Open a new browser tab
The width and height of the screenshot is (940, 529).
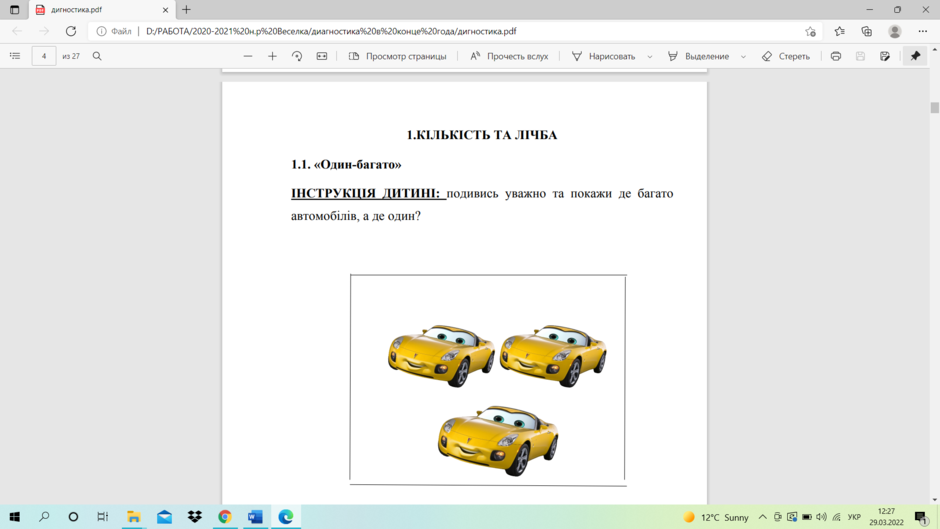pos(186,10)
